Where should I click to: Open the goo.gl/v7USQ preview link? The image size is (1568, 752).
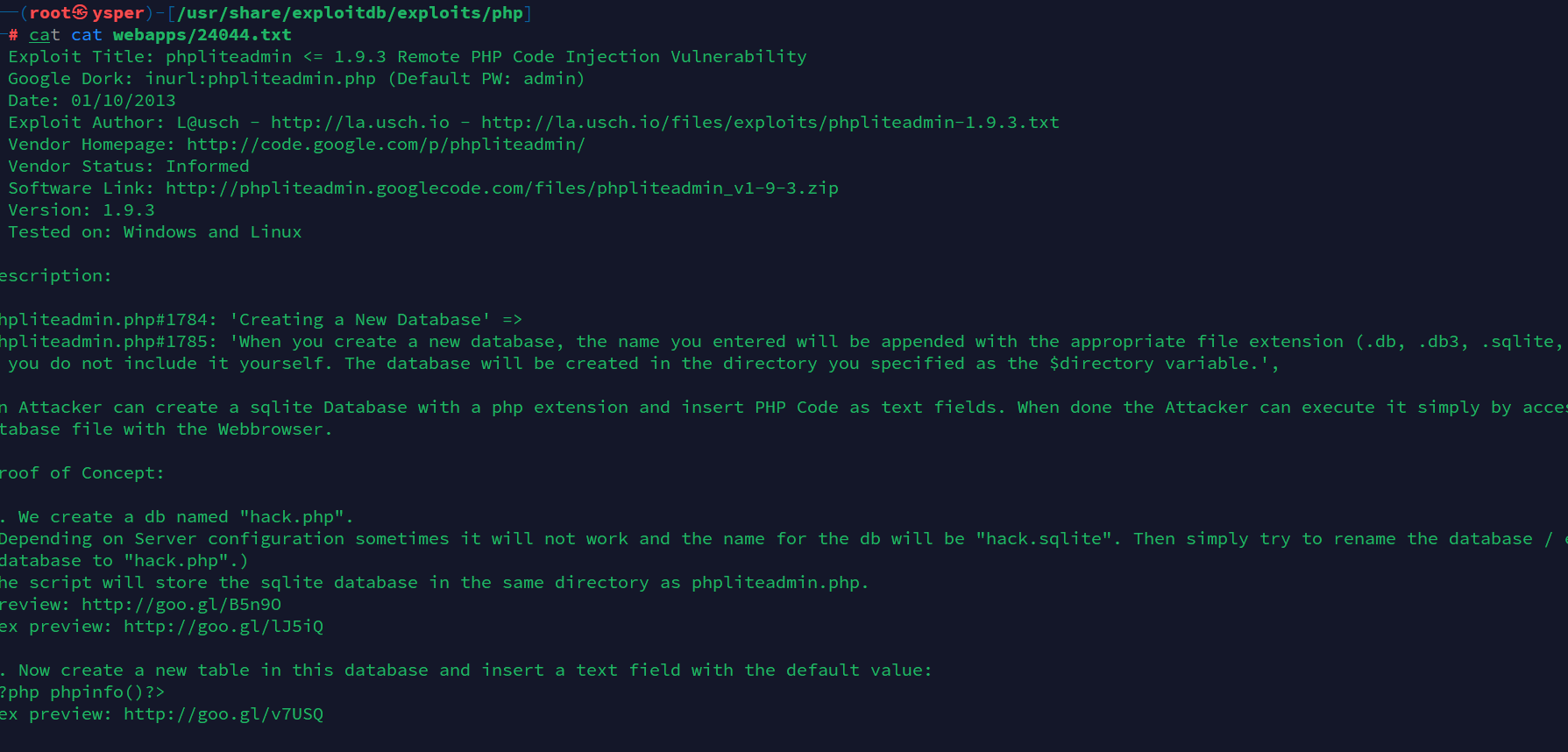coord(223,714)
